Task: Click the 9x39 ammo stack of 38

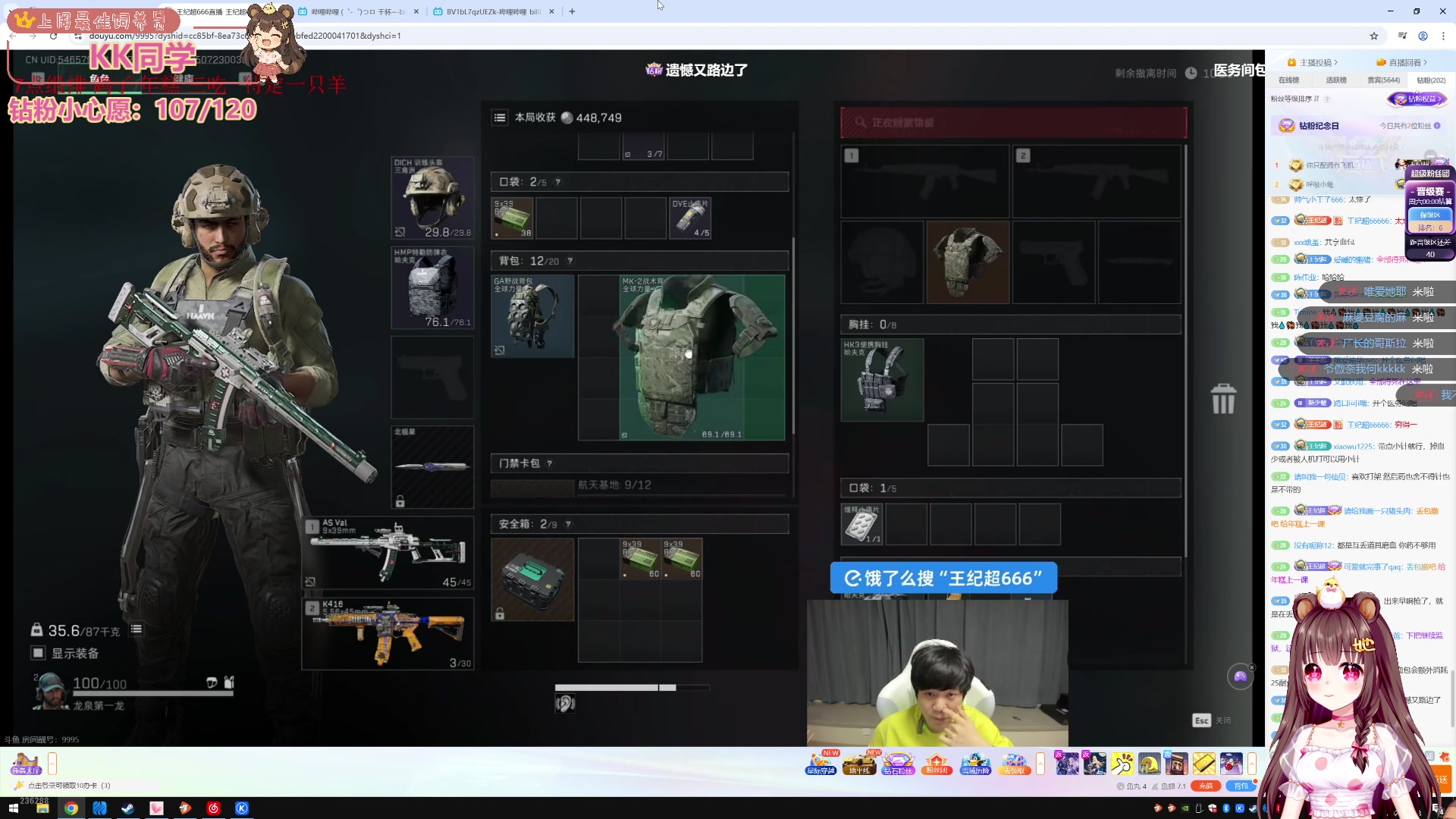Action: (513, 218)
